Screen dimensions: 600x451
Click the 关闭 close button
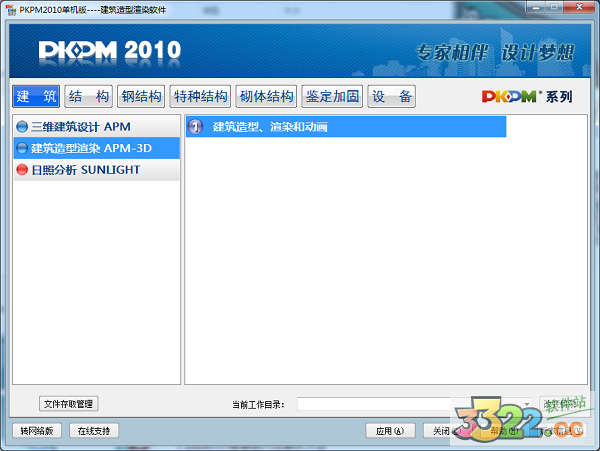click(446, 431)
